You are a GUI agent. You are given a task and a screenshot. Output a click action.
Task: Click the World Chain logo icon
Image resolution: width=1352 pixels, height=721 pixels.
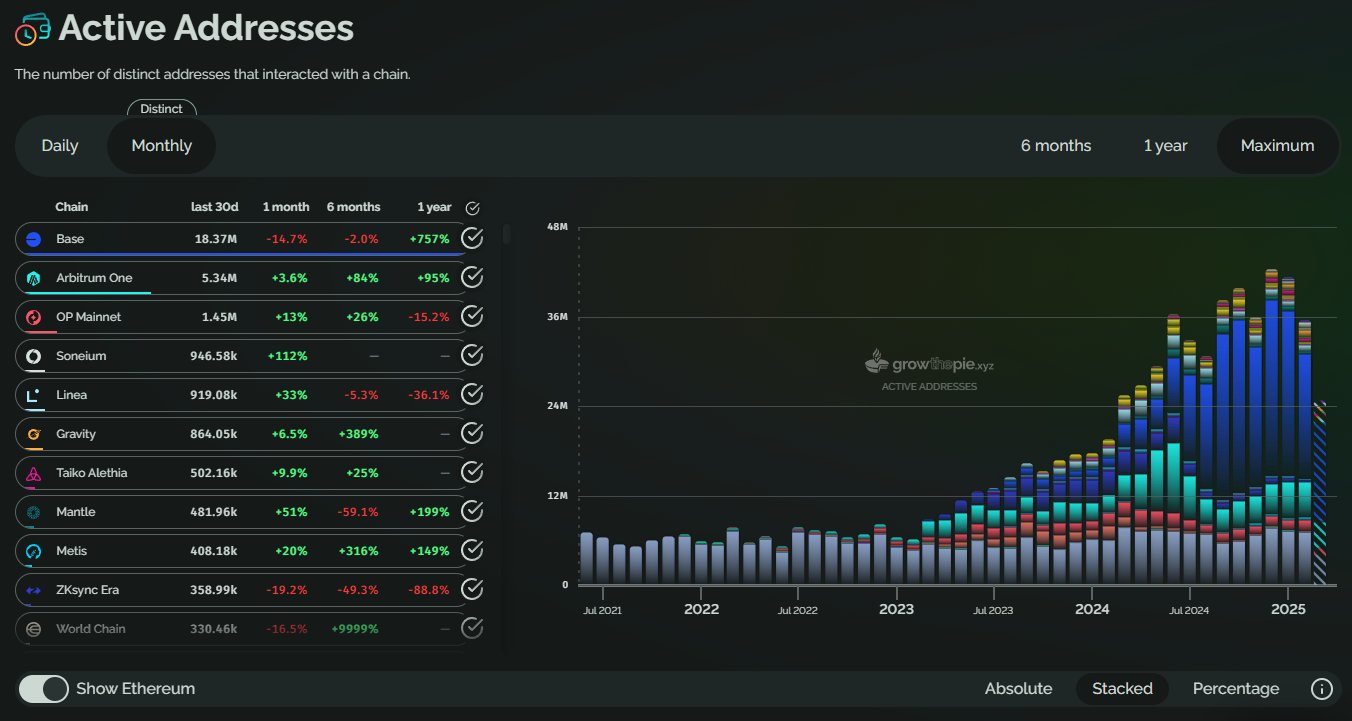(33, 629)
